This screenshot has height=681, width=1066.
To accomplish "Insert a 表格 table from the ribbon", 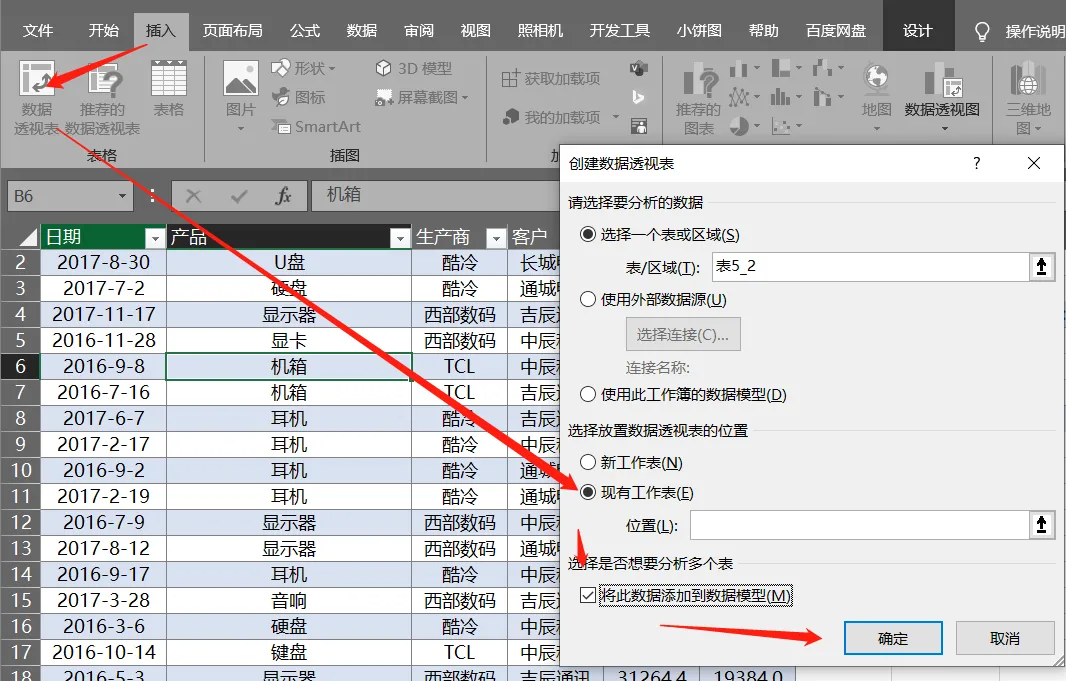I will coord(168,88).
